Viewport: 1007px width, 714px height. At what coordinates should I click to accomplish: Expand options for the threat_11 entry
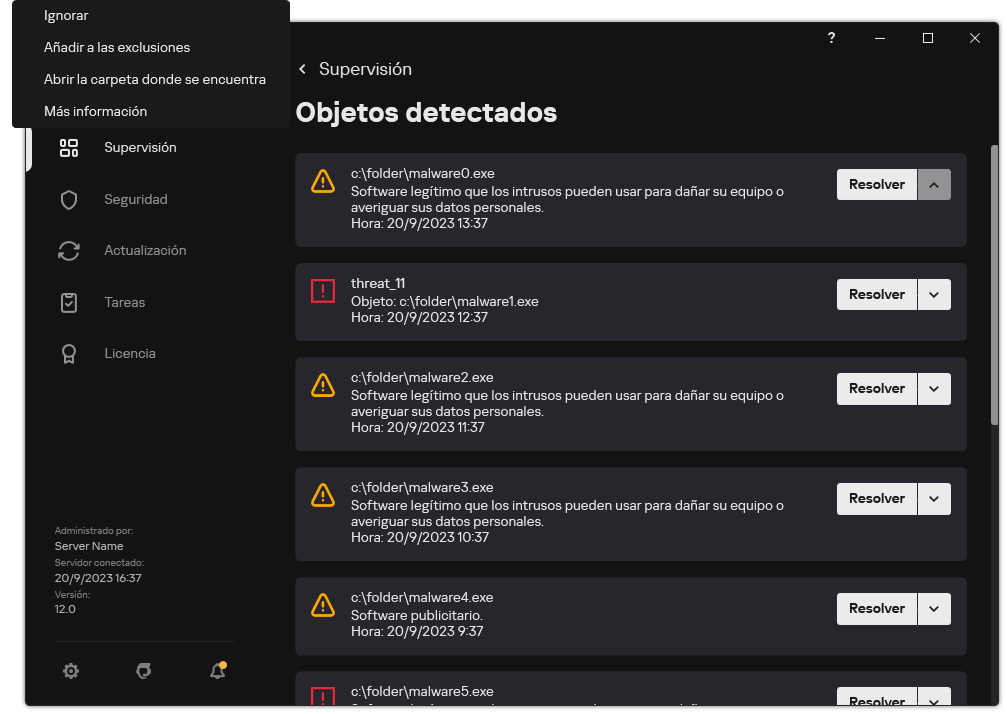(934, 294)
